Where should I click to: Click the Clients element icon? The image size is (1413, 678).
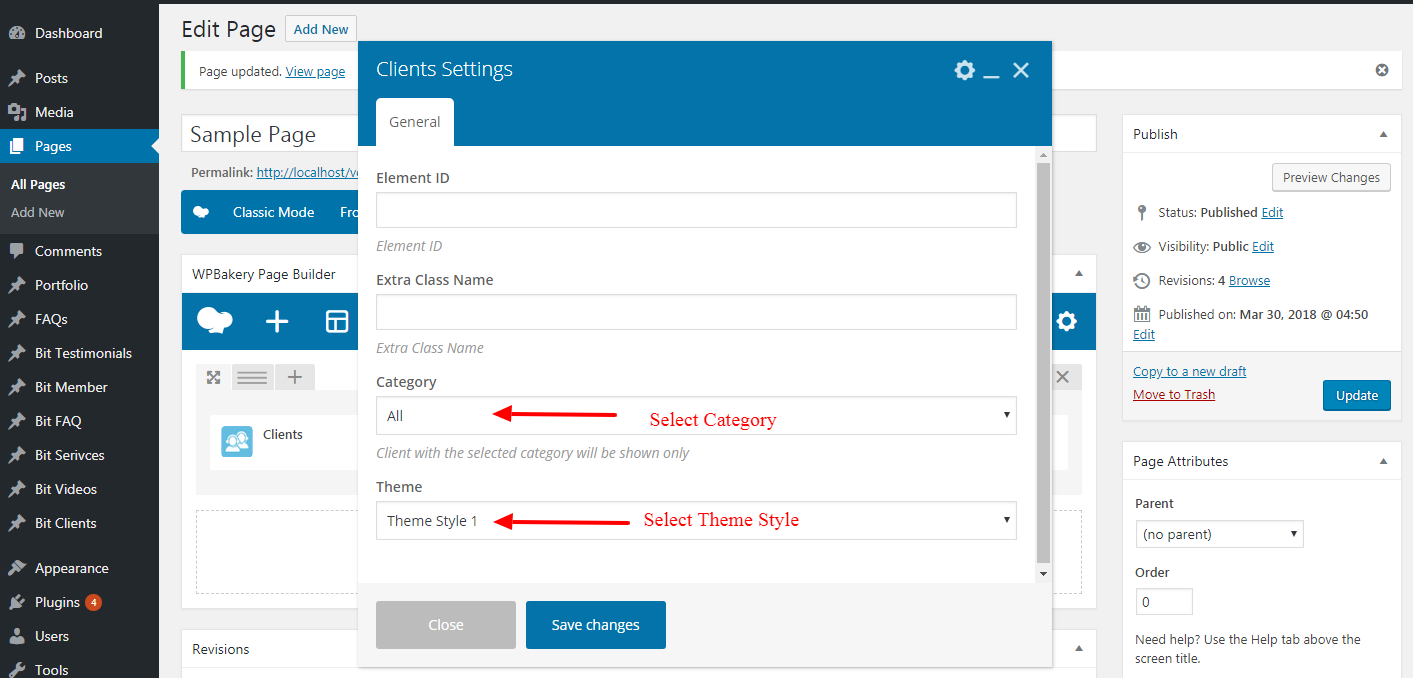[237, 442]
